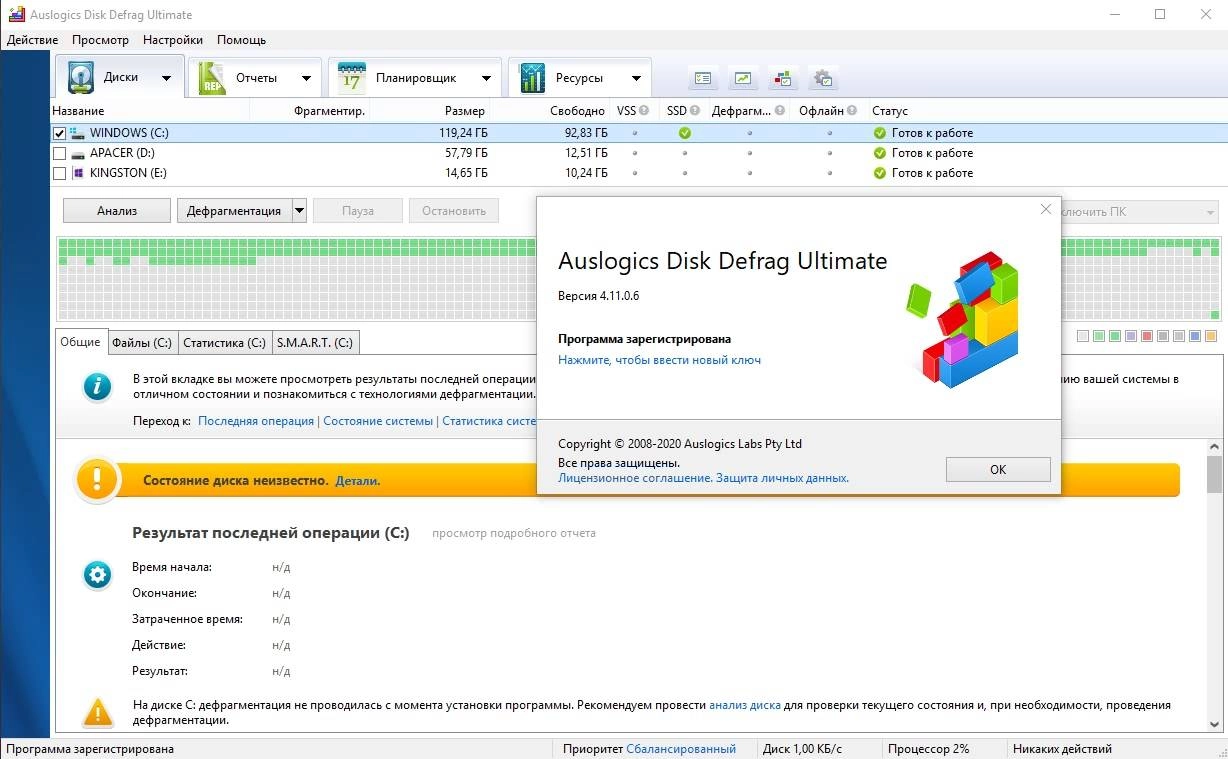Expand the Диски dropdown arrow

pyautogui.click(x=167, y=78)
